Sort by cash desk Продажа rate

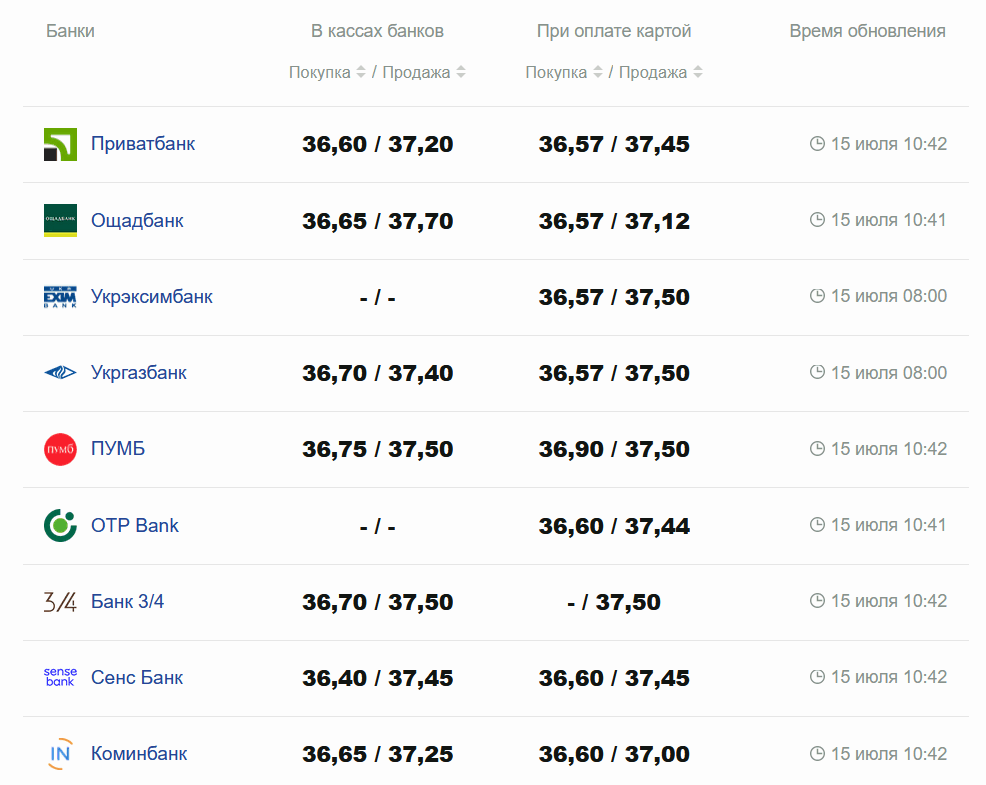[x=461, y=73]
